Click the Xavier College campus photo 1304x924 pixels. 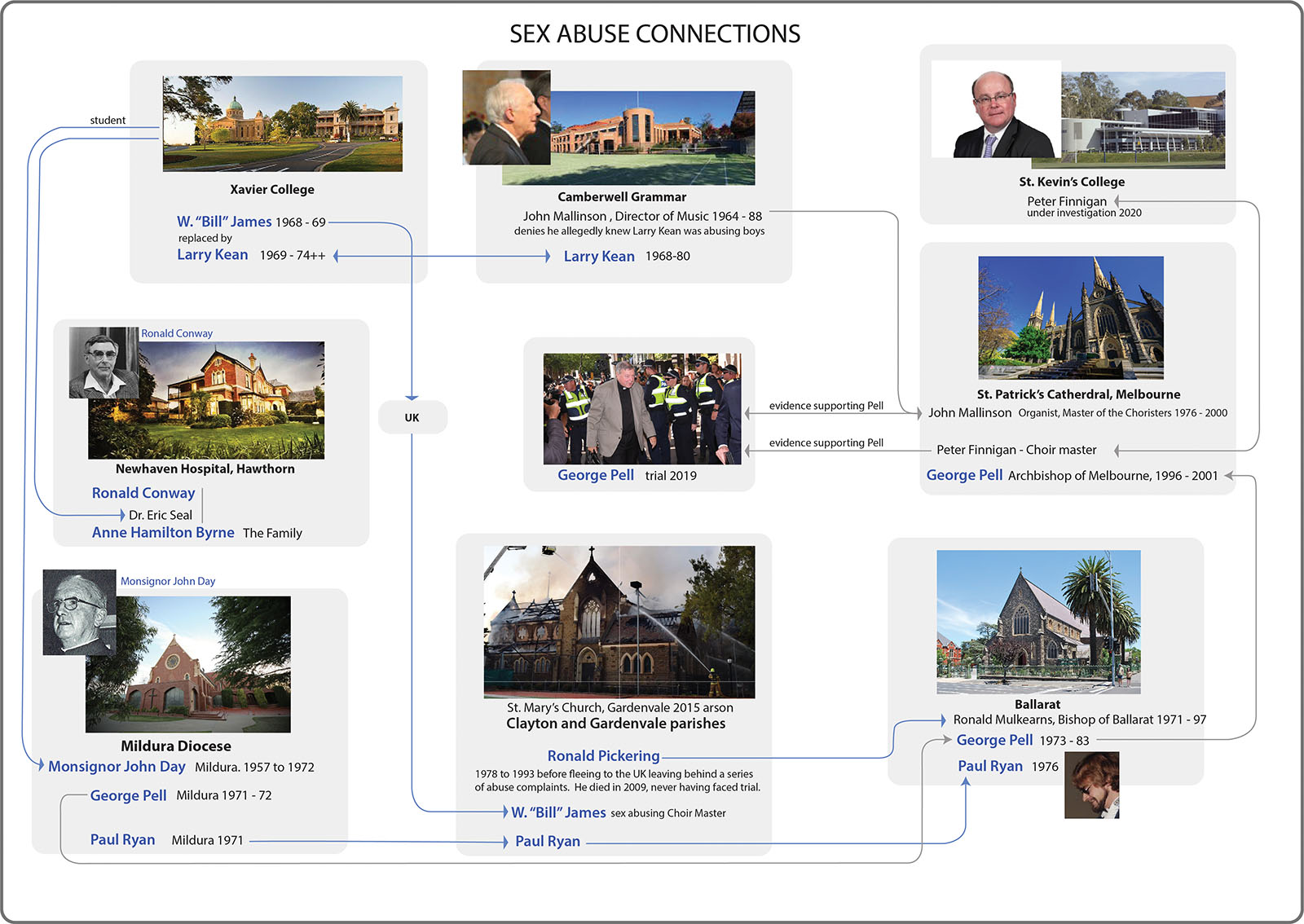(x=282, y=124)
